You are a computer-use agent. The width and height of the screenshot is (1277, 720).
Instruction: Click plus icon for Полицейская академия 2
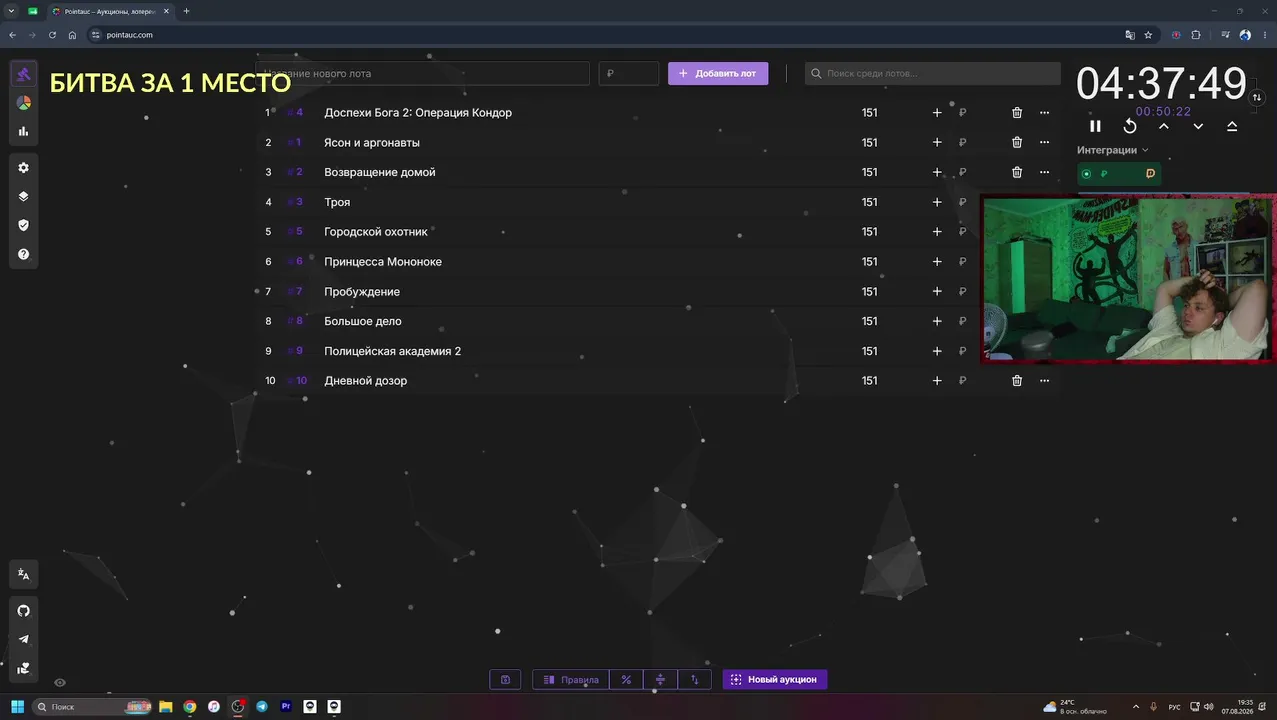click(937, 351)
